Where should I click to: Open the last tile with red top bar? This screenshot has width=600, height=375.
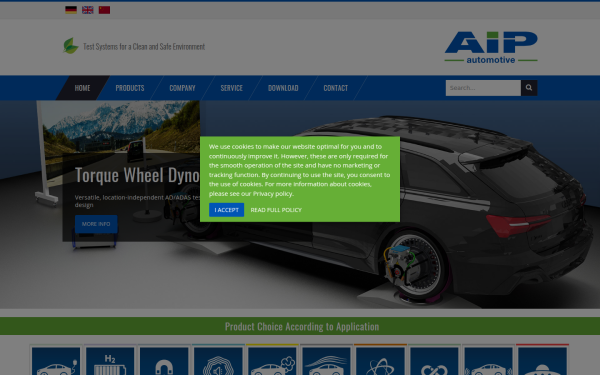coord(542,361)
